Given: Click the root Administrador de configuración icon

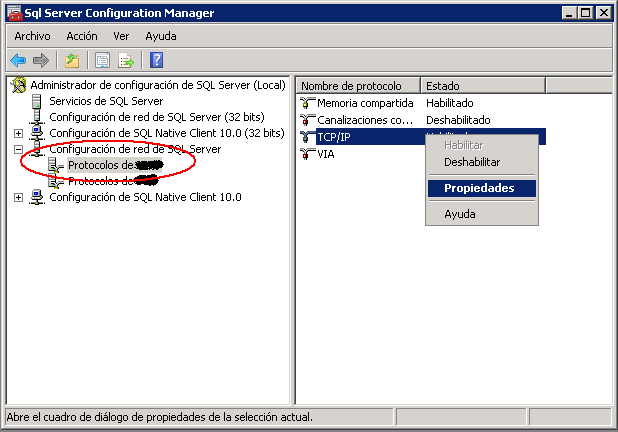Looking at the screenshot, I should pos(19,85).
